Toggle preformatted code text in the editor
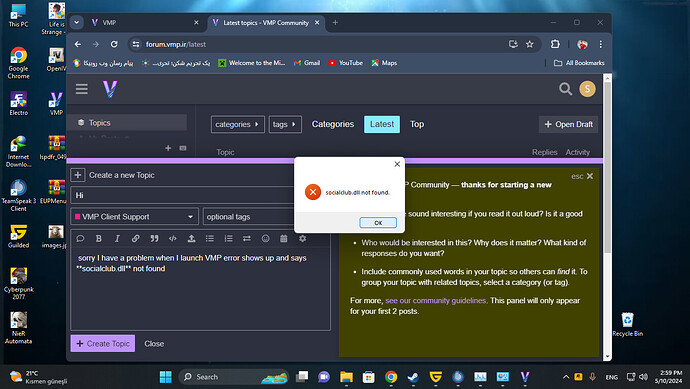The width and height of the screenshot is (690, 389). pyautogui.click(x=172, y=239)
